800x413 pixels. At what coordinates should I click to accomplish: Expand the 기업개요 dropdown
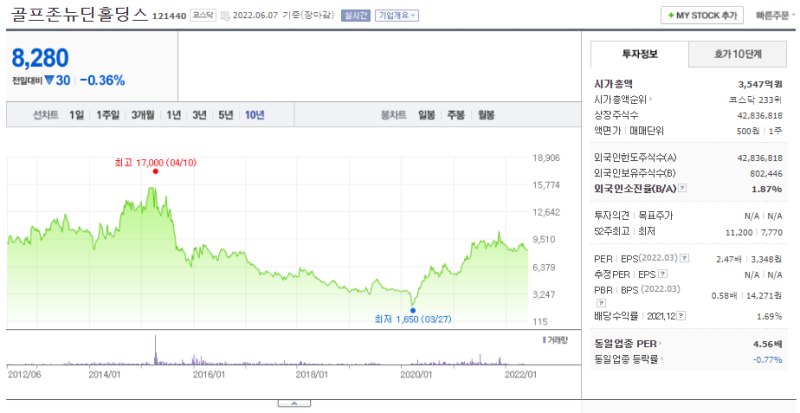coord(396,15)
